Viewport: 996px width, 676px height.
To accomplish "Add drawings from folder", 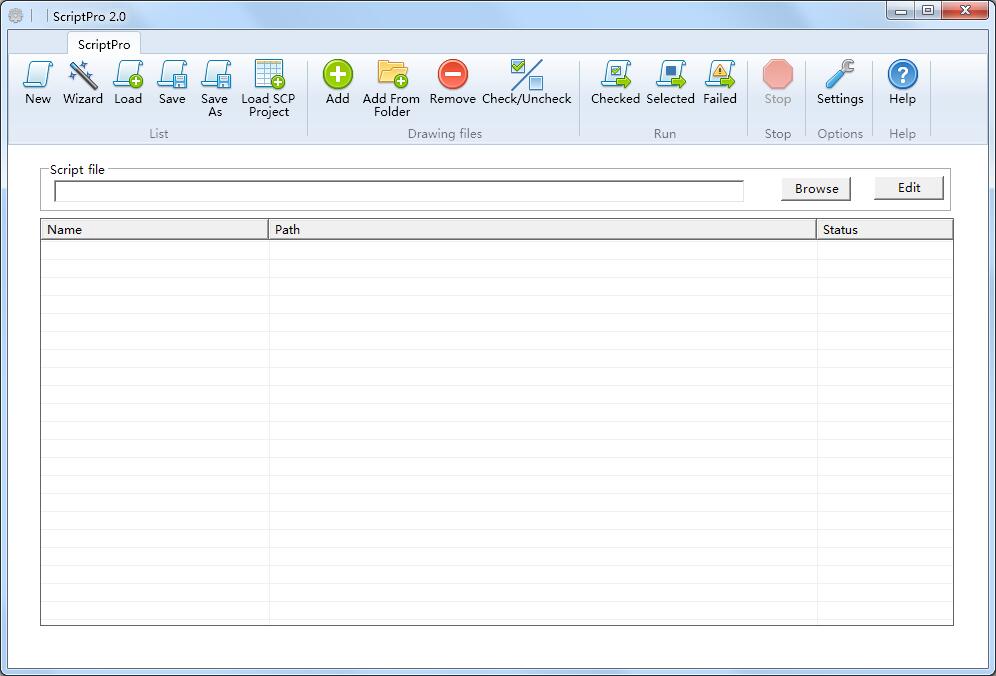I will (x=391, y=87).
